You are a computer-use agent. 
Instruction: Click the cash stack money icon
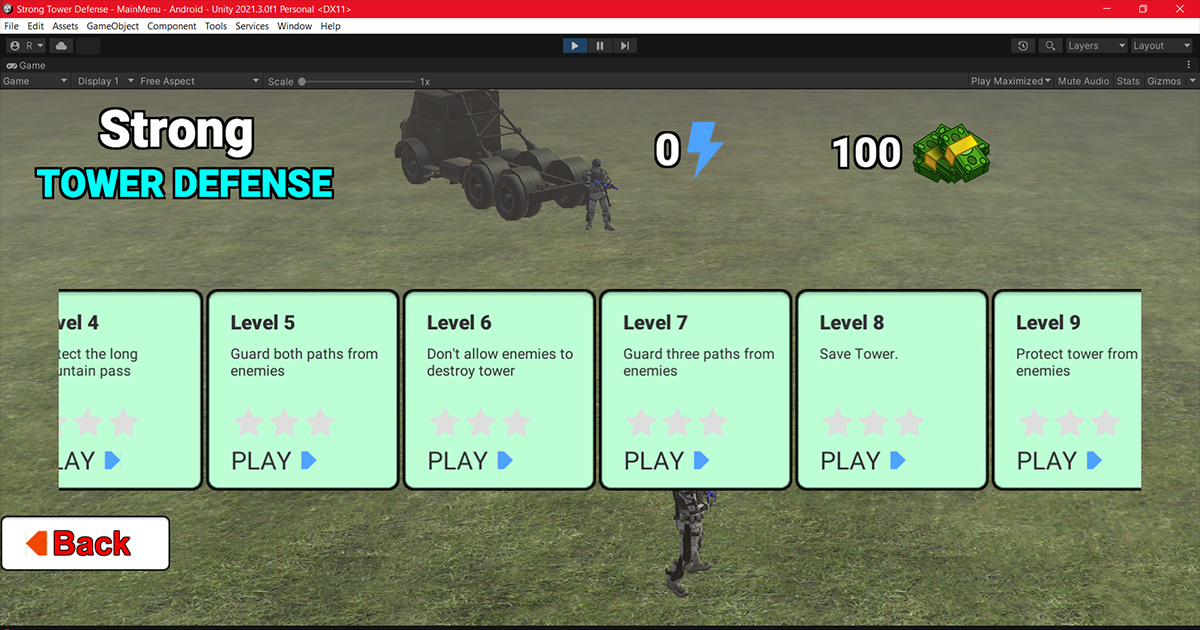coord(952,152)
